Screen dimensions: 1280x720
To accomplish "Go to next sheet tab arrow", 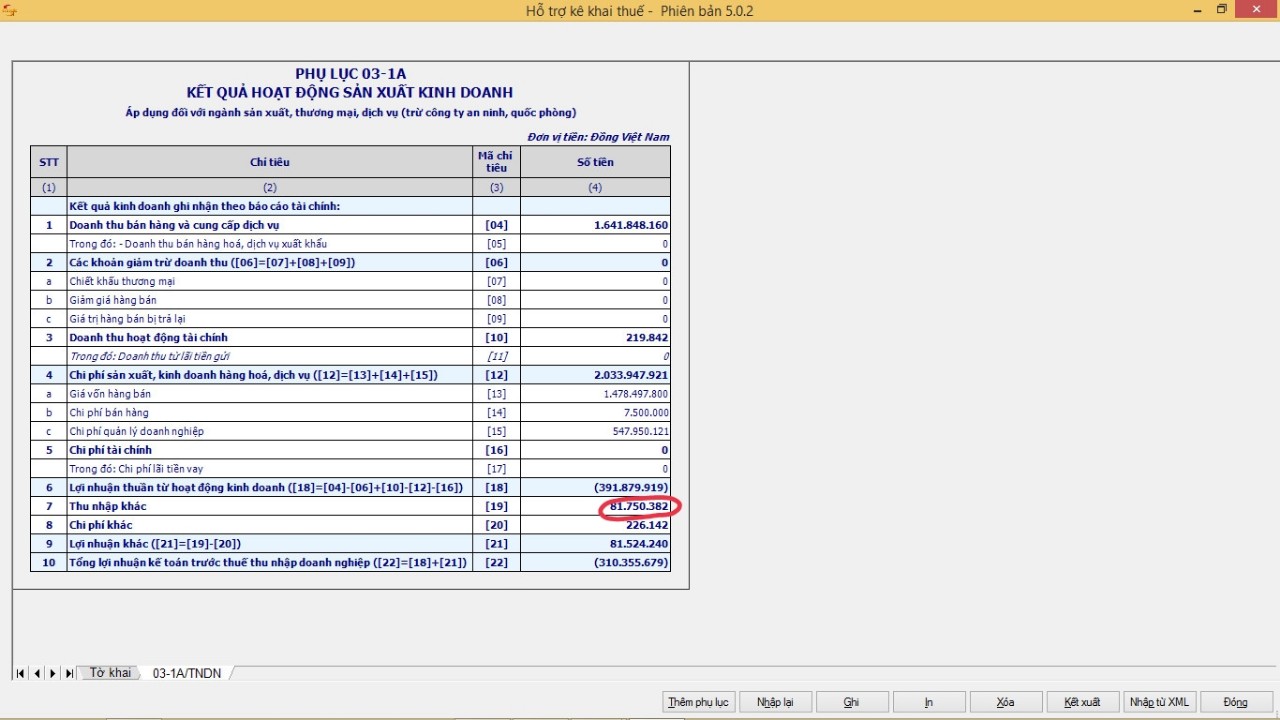I will pos(53,674).
